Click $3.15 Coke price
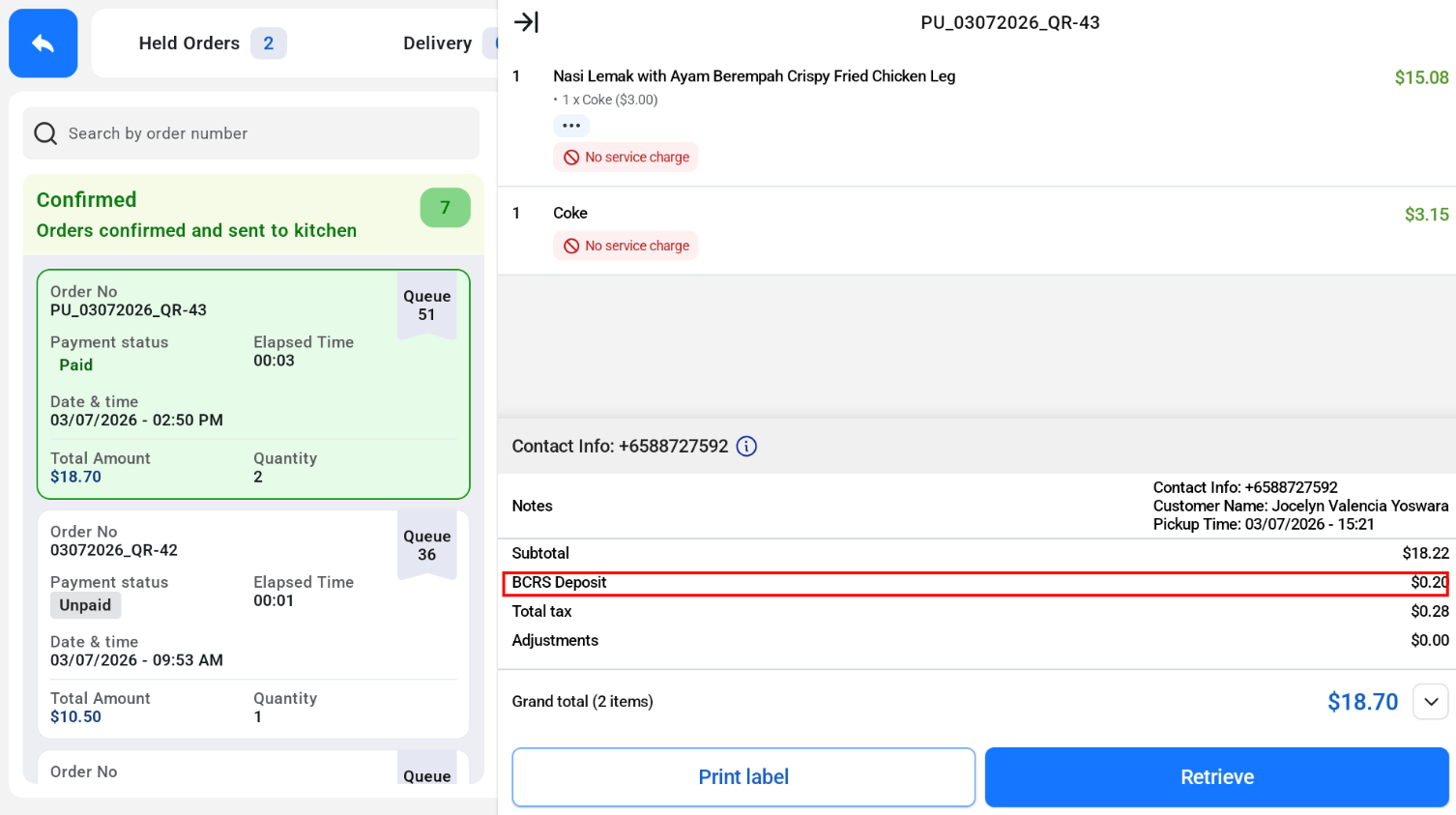Screen dimensions: 1456x815 point(1426,215)
